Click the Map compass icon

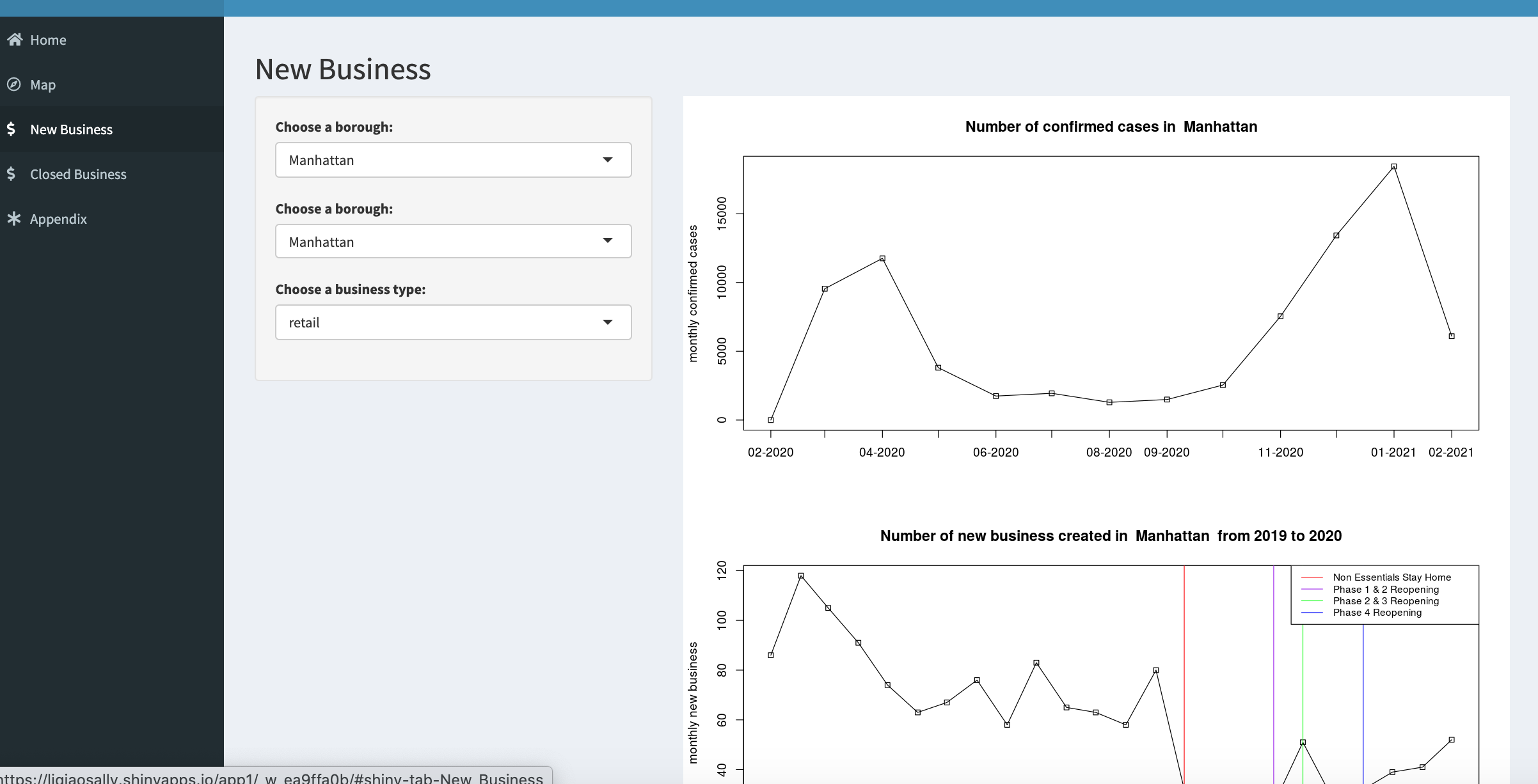point(14,84)
